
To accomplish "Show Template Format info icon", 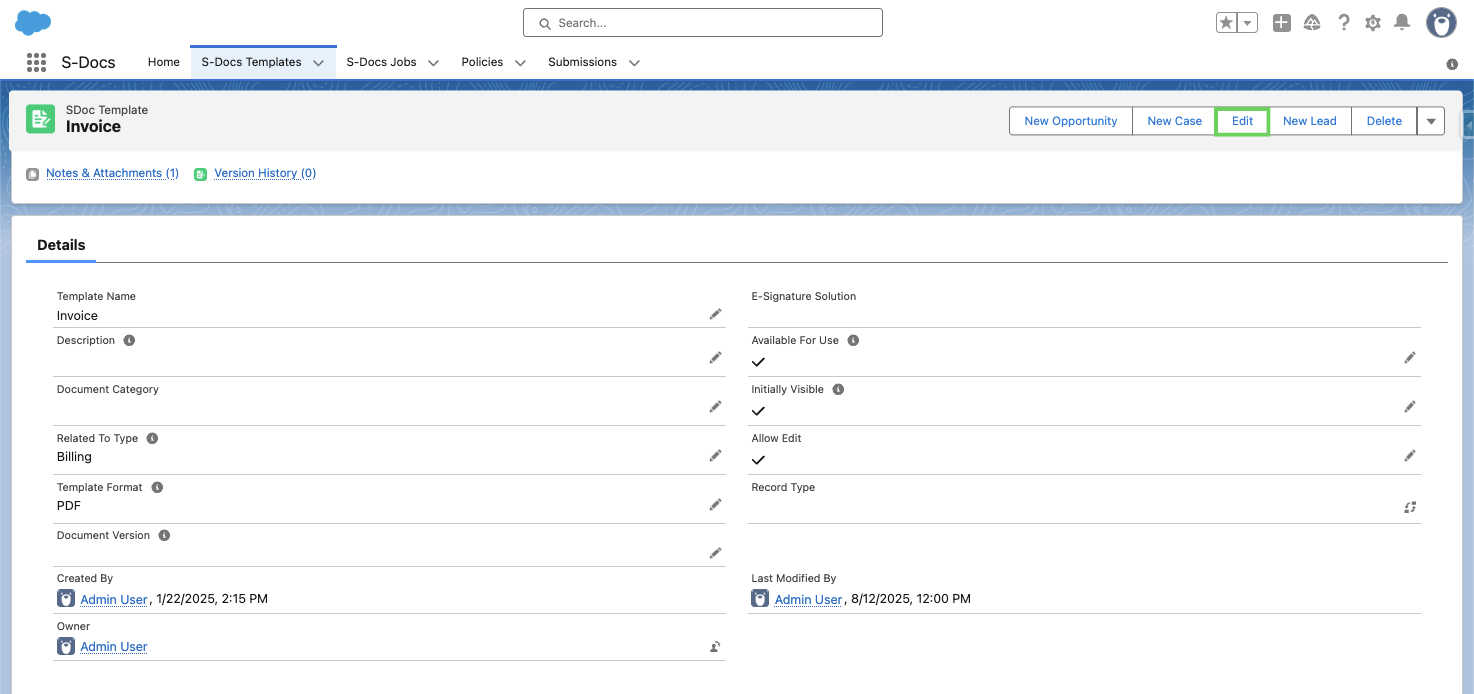I will point(157,487).
